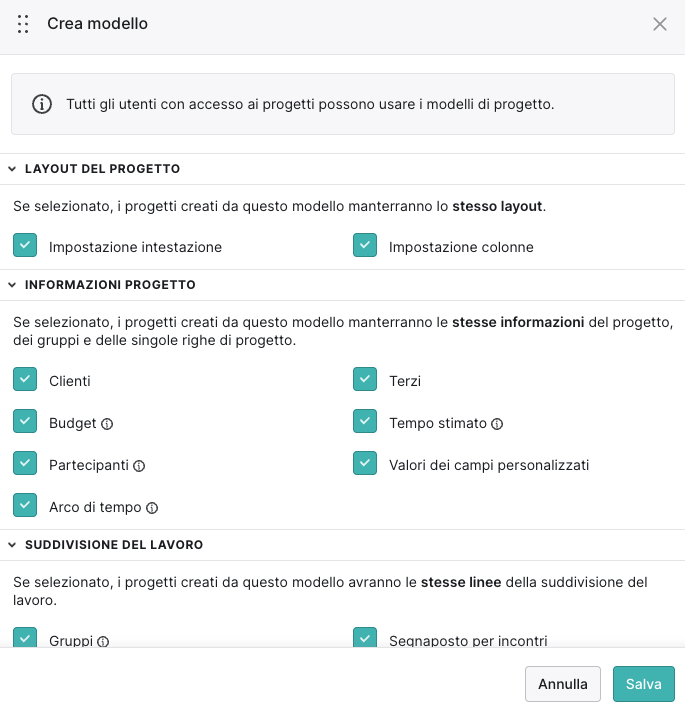Click the info icon next to Partecipanti
The width and height of the screenshot is (685, 711).
click(x=139, y=466)
